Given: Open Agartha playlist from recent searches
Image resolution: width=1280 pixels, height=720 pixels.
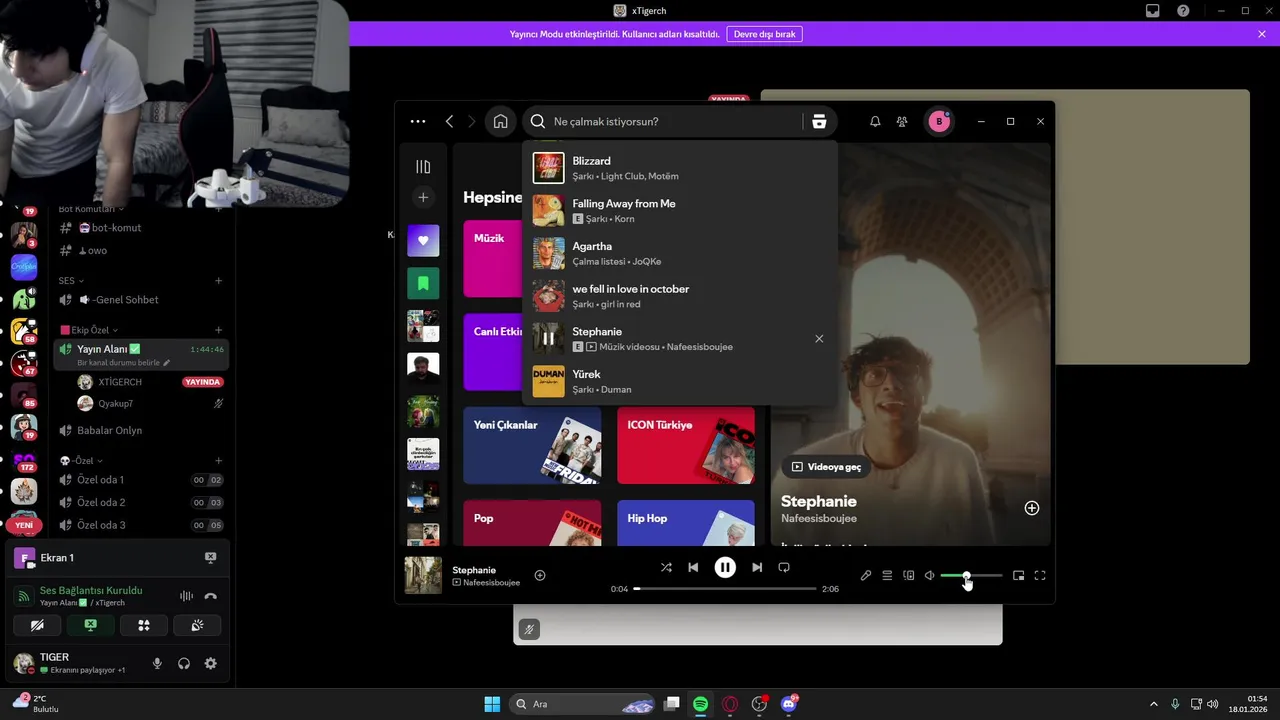Looking at the screenshot, I should pos(680,253).
